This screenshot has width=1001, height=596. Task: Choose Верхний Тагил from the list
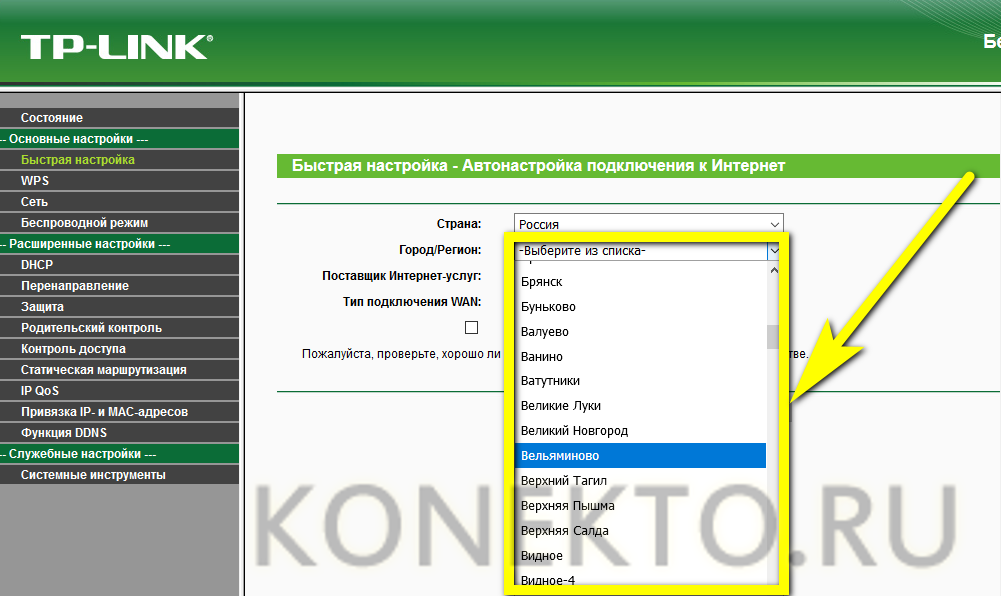640,481
